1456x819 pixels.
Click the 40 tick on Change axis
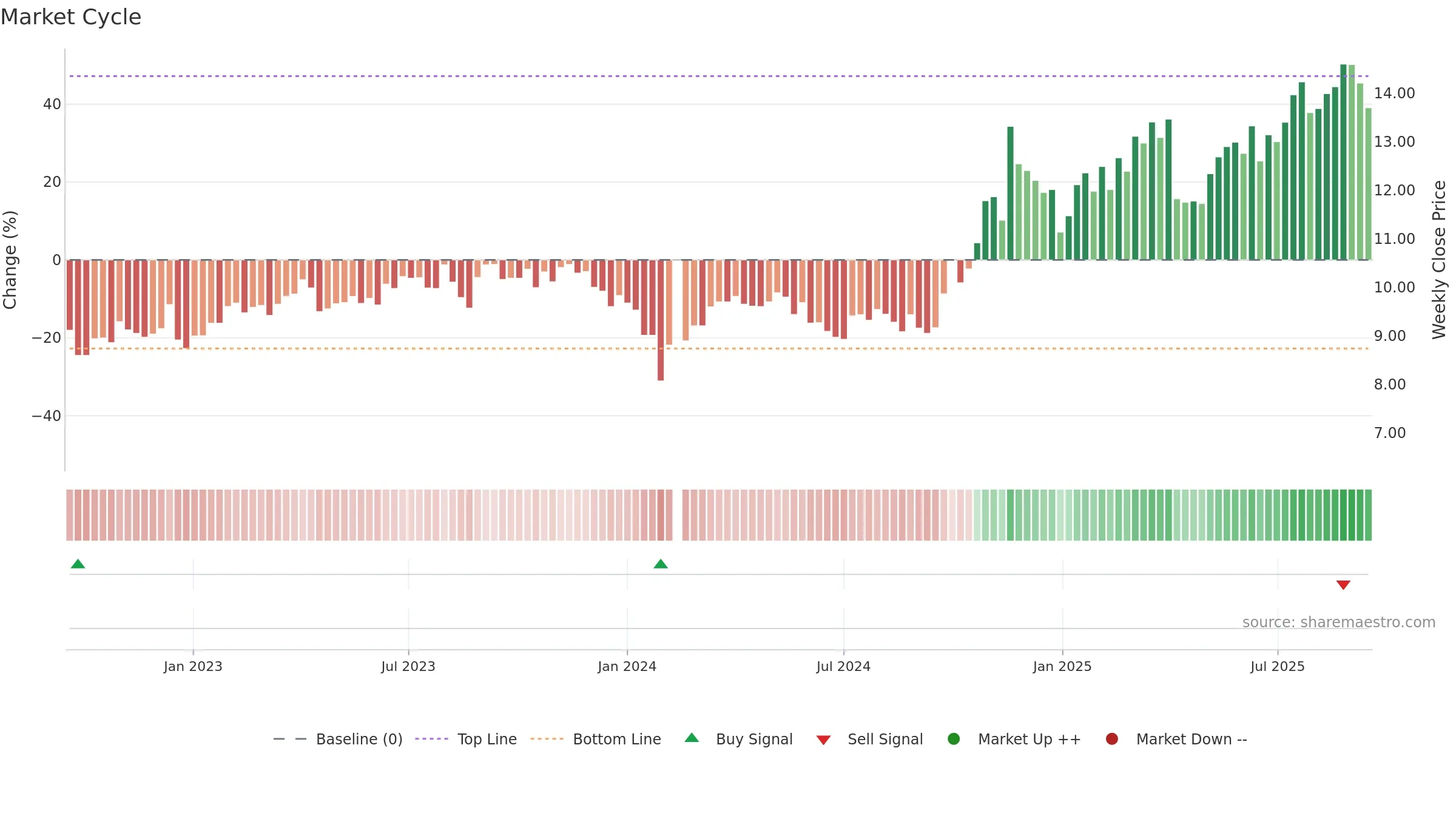(x=52, y=104)
